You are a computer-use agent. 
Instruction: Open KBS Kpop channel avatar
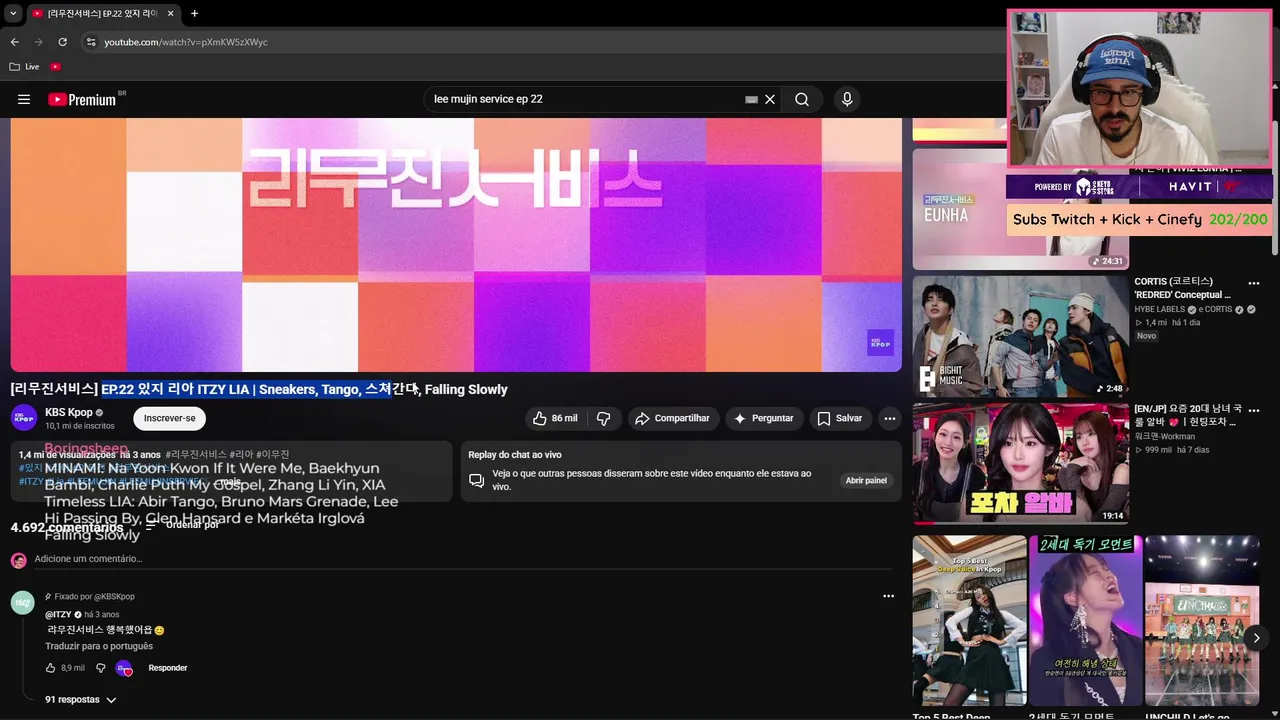point(24,418)
